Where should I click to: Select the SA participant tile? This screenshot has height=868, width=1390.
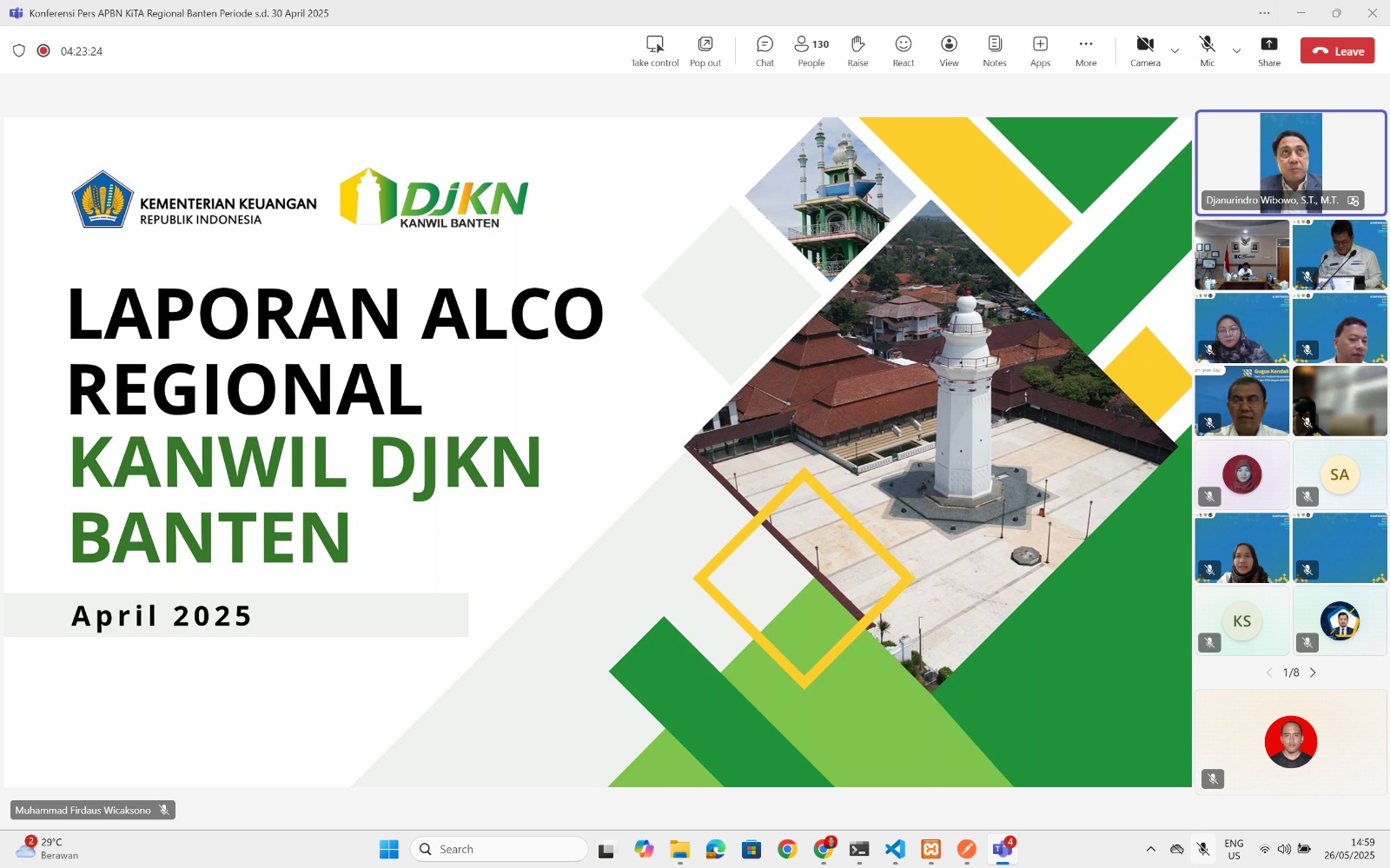click(1339, 474)
